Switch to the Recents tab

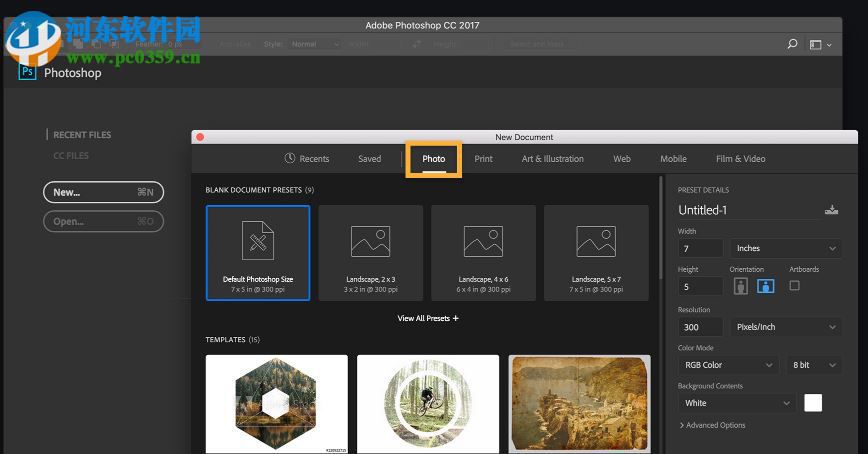pos(307,158)
